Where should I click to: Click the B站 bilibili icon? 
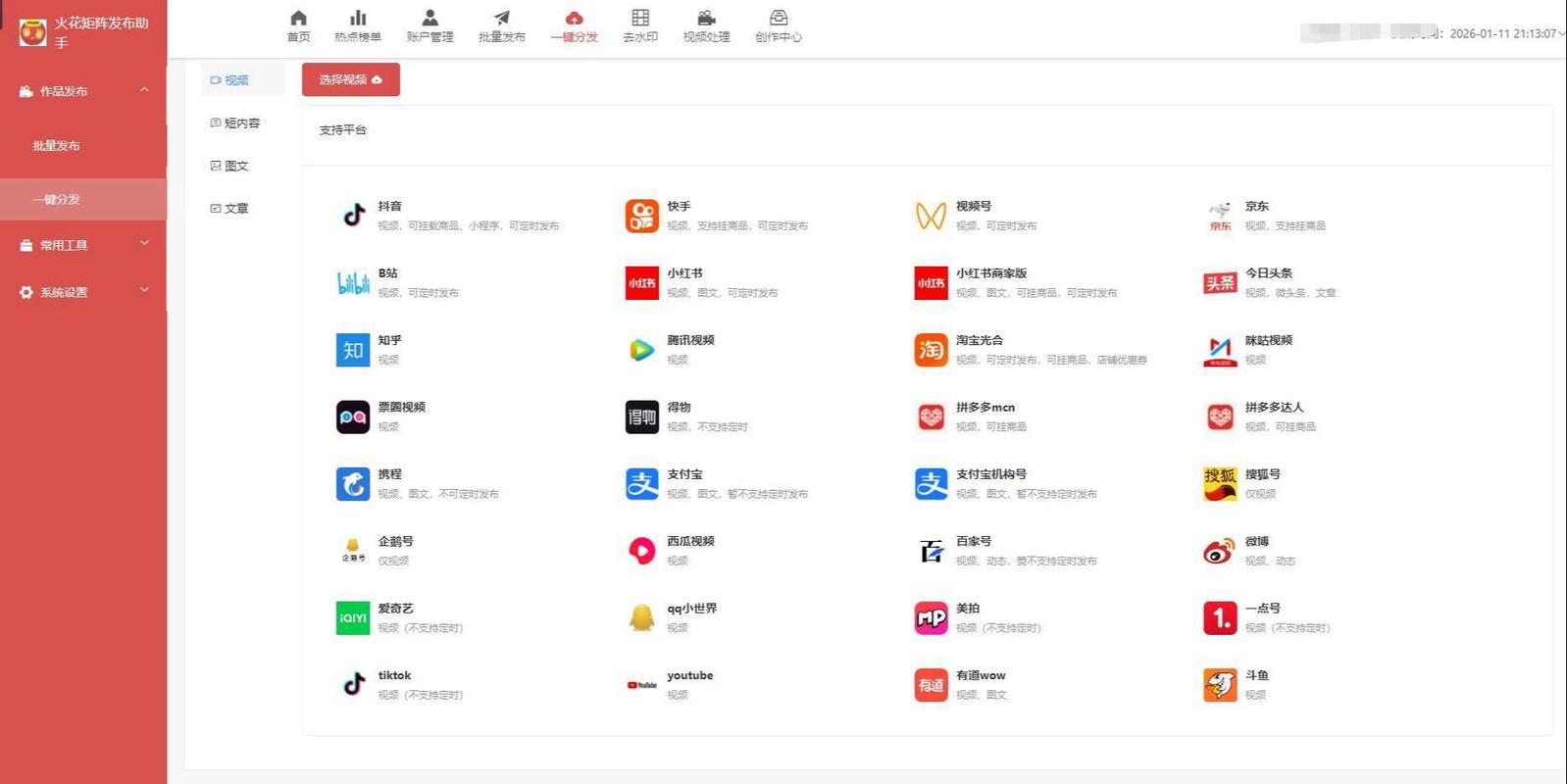(353, 283)
